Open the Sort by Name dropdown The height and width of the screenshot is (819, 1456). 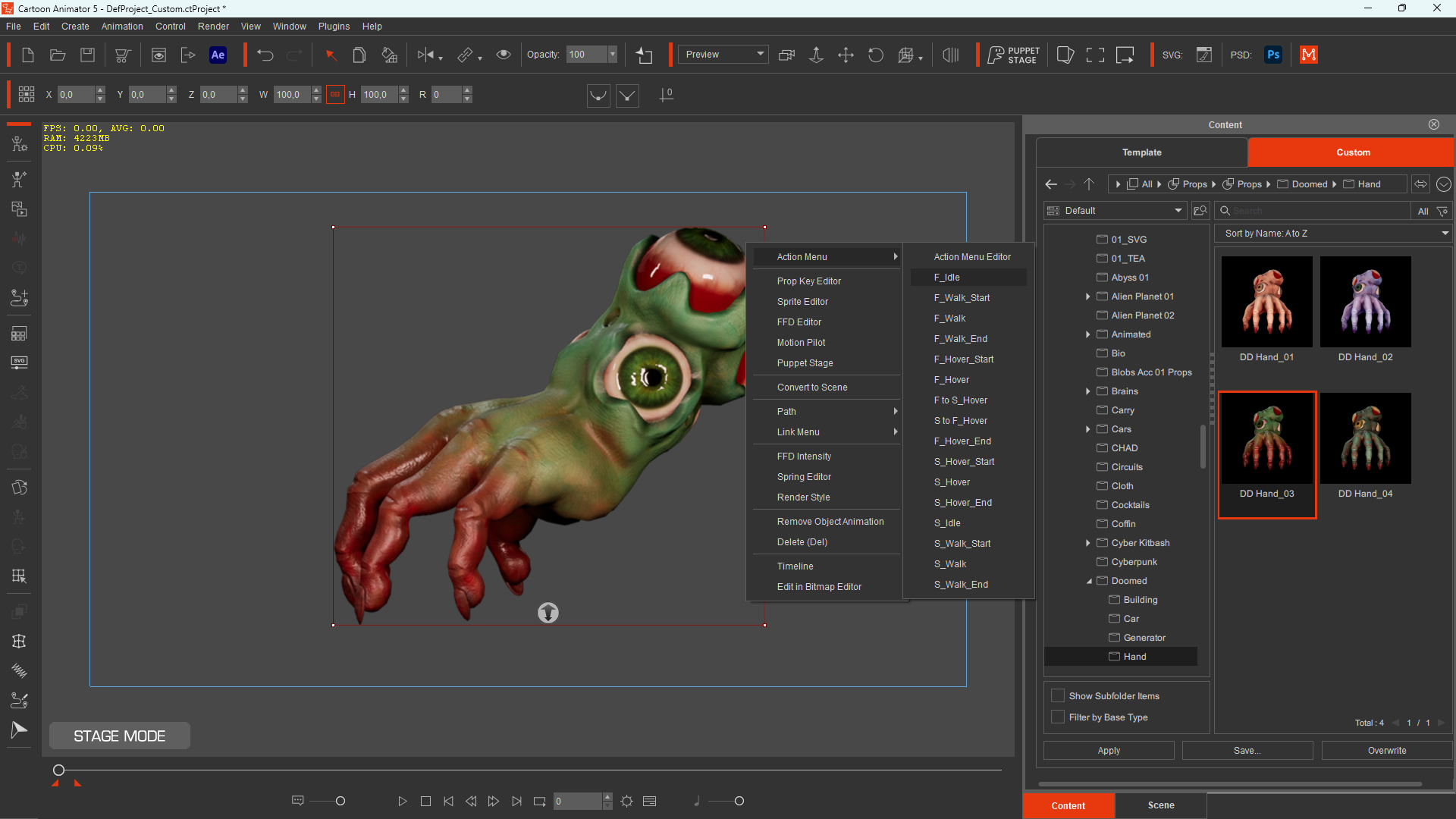1334,234
